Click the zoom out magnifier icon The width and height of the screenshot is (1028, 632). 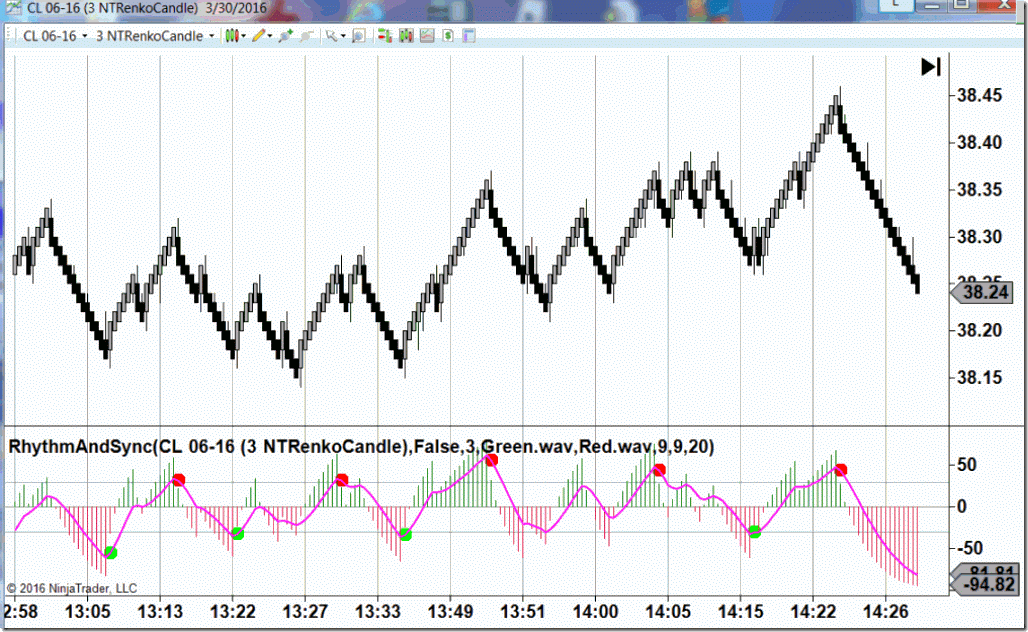306,36
